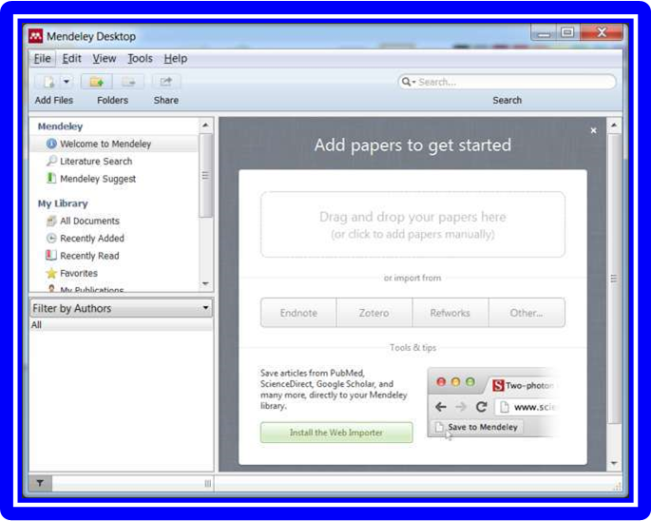Click the Share toolbar icon
The image size is (651, 521).
[x=166, y=82]
